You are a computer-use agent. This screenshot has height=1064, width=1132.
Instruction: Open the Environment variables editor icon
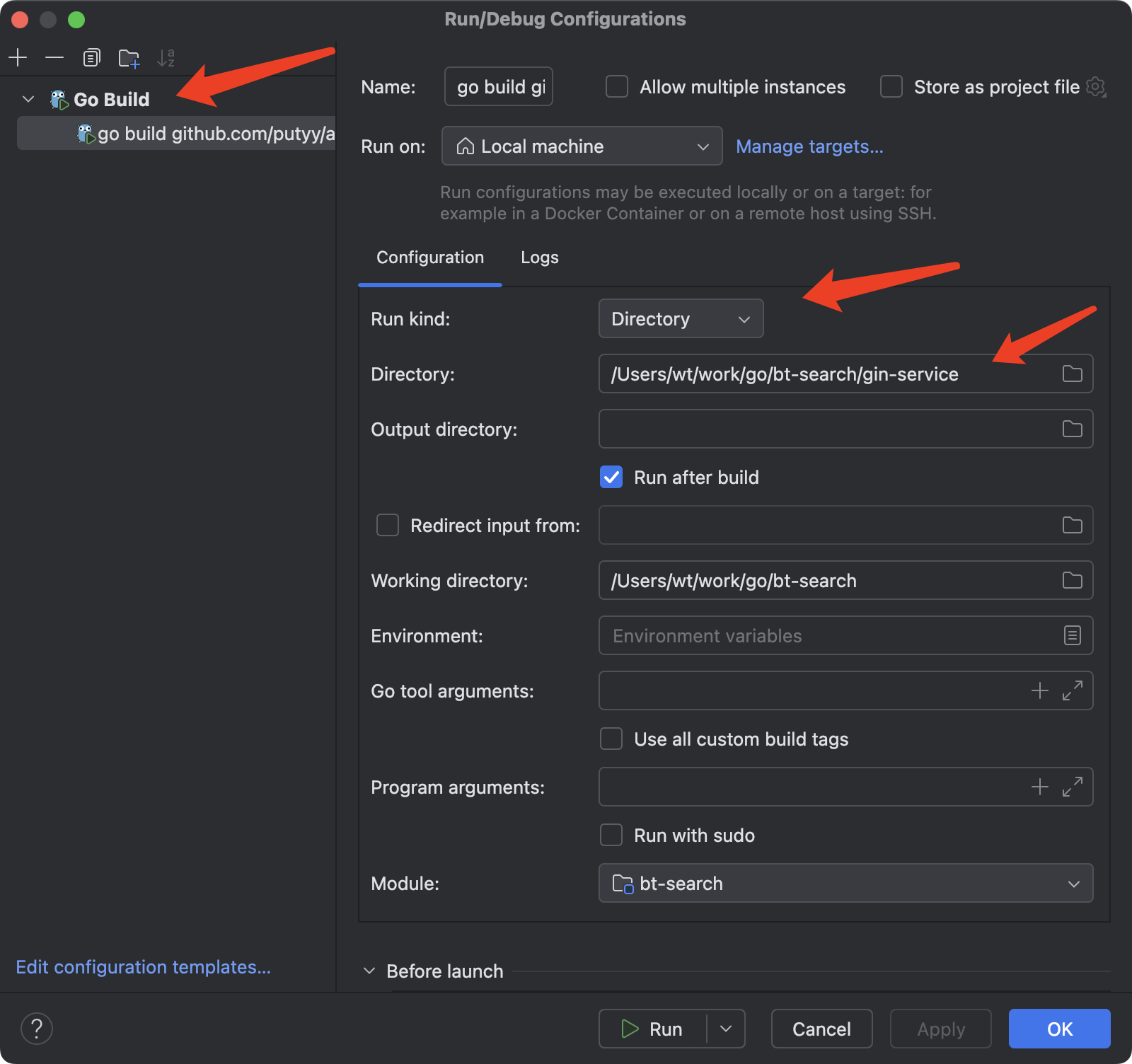[1072, 635]
